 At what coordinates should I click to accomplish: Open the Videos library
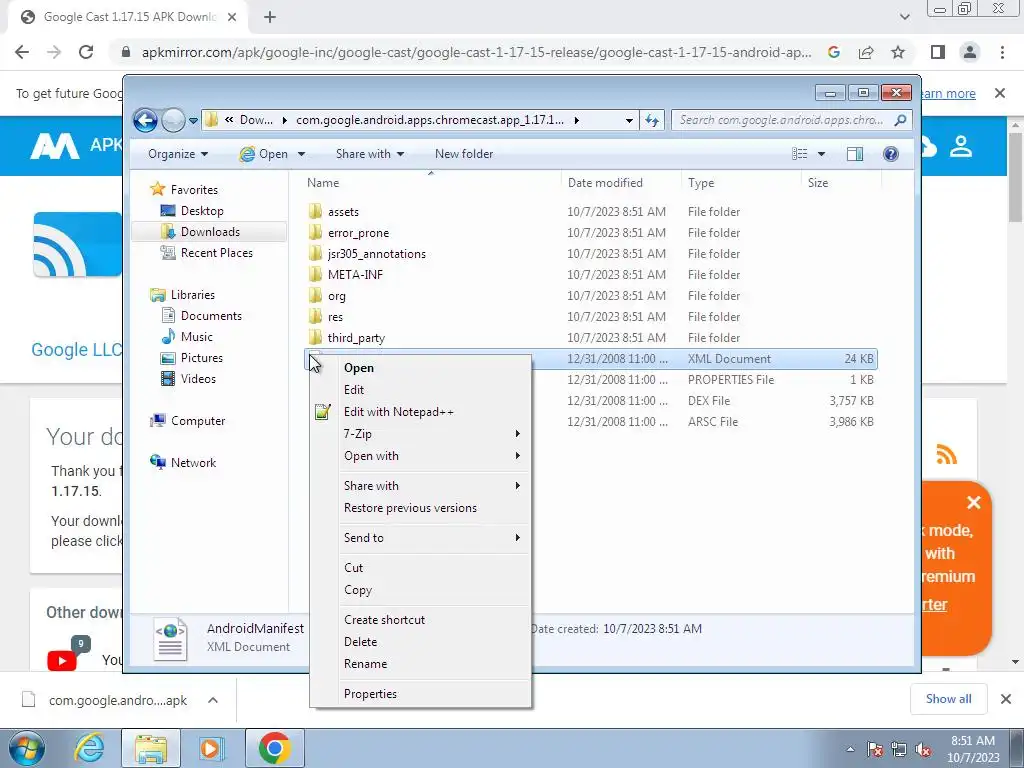click(x=198, y=379)
